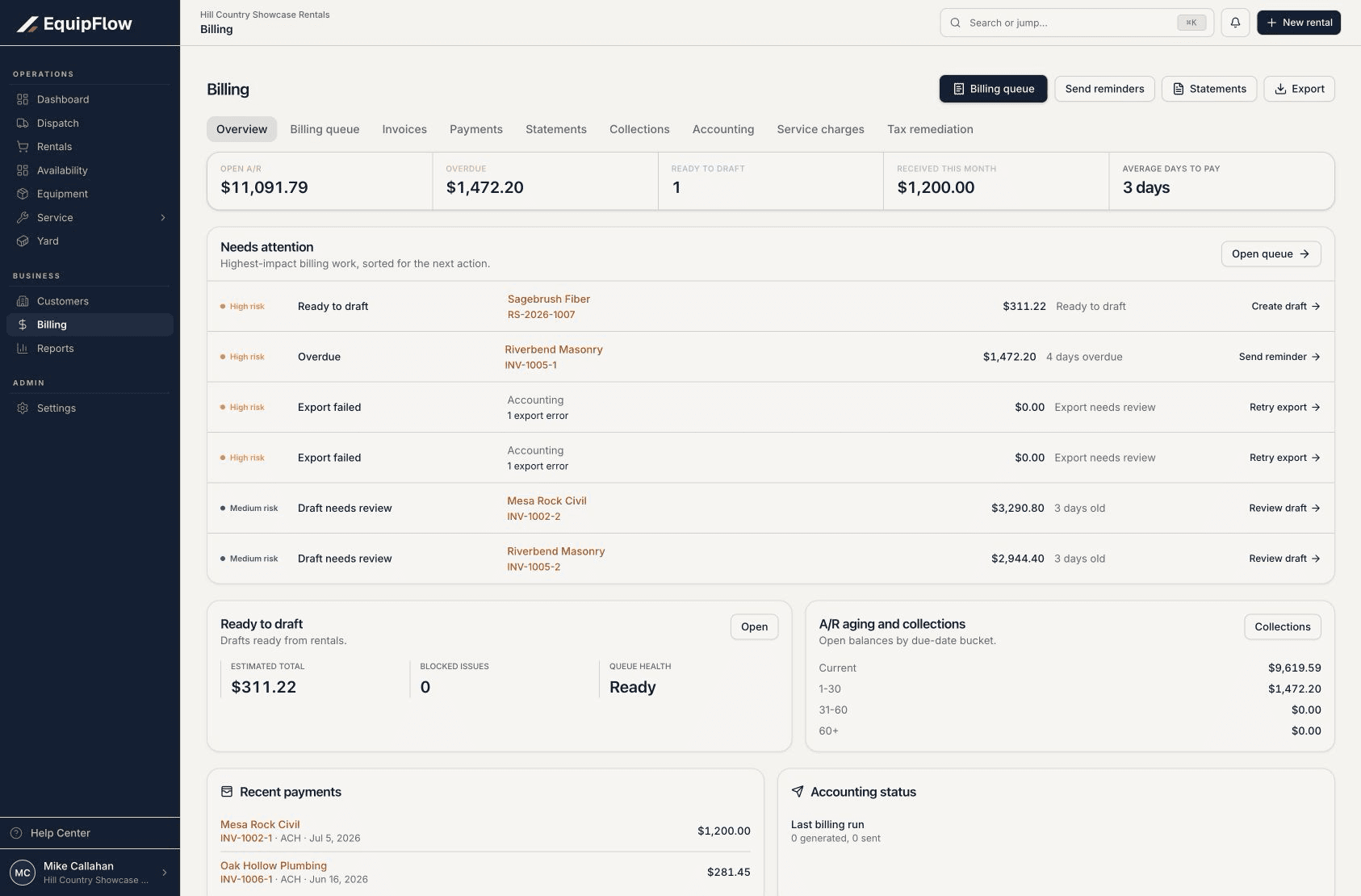Click the Settings gear icon
This screenshot has height=896, width=1361.
23,408
